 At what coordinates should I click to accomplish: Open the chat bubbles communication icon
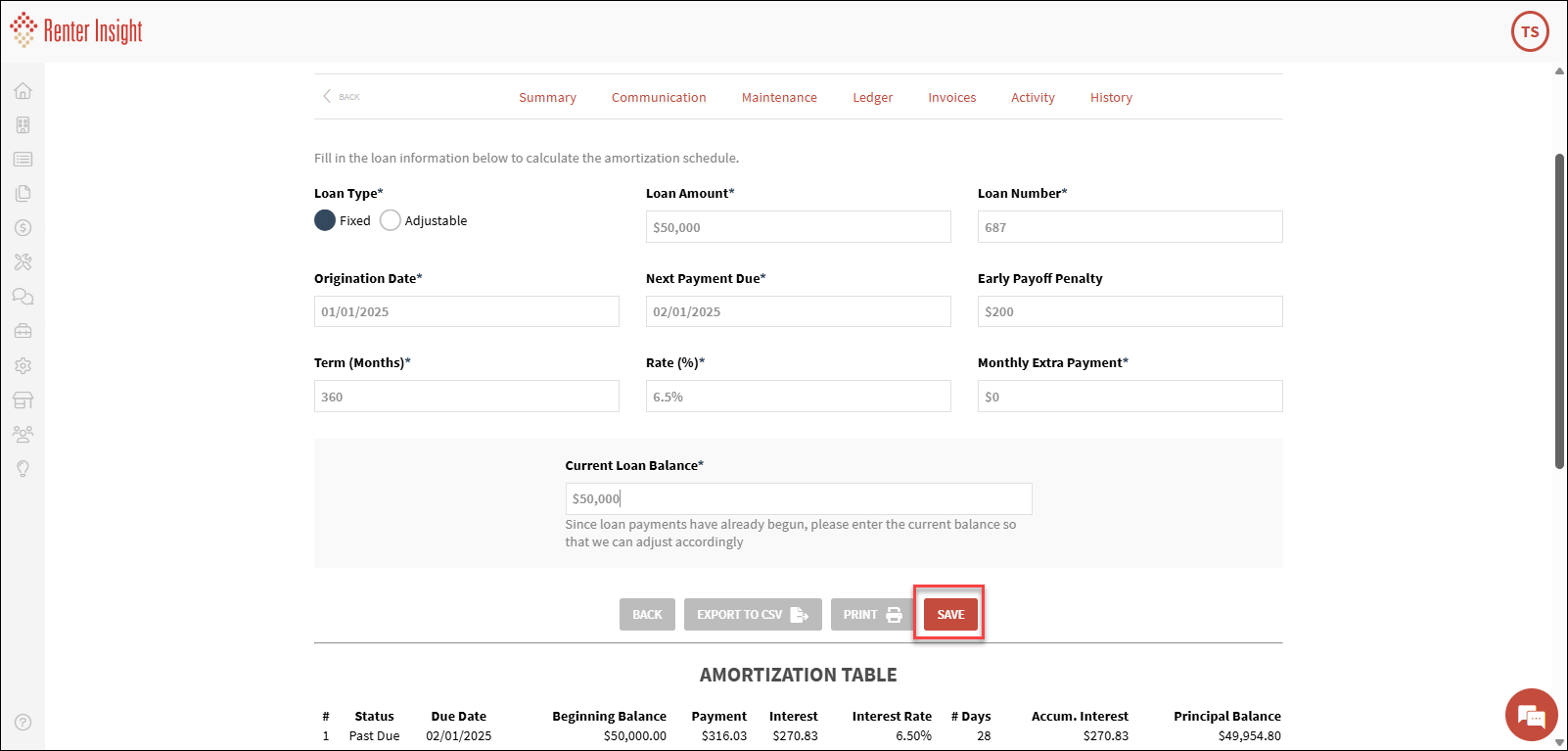pos(23,297)
